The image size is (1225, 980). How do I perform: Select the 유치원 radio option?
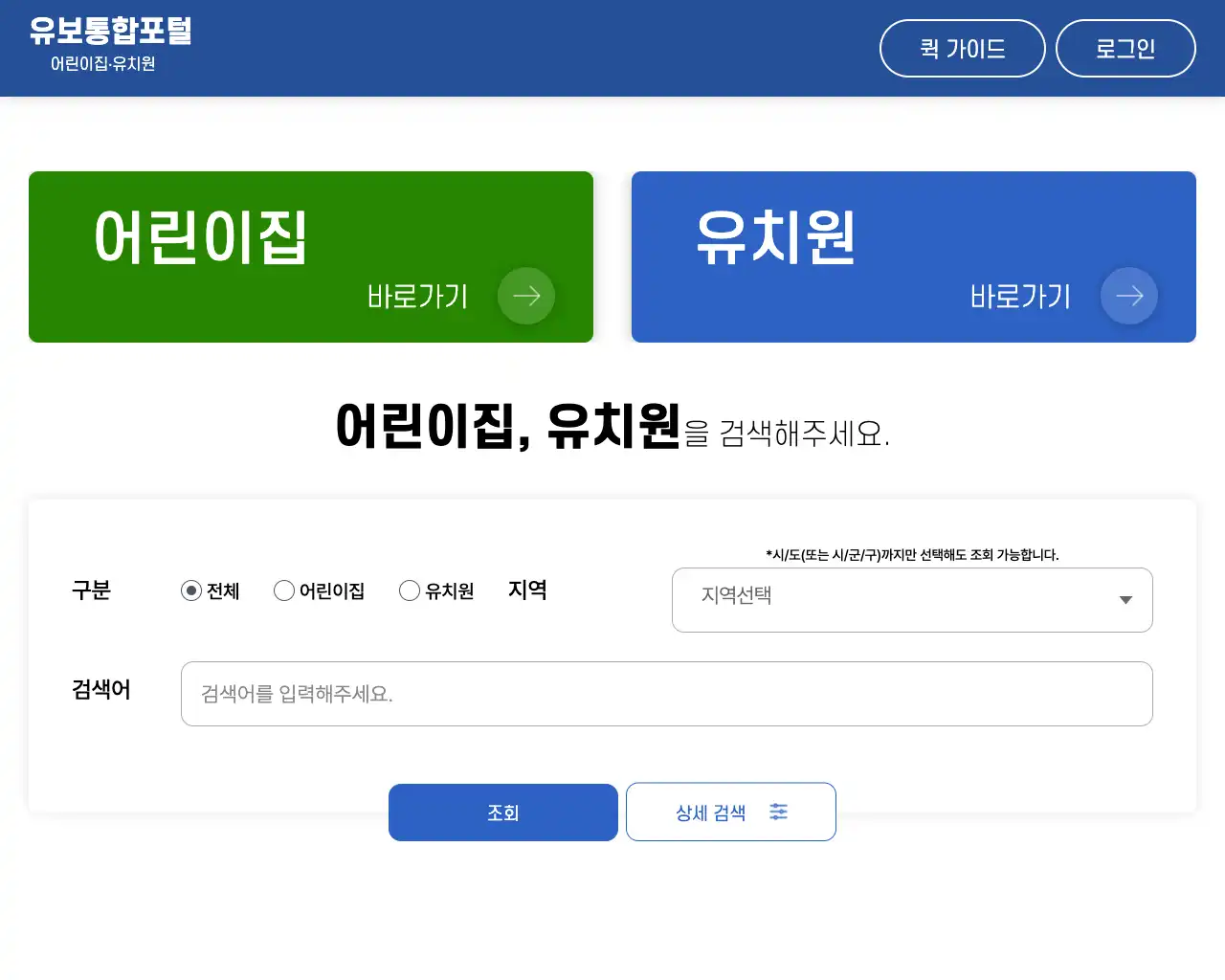click(410, 590)
